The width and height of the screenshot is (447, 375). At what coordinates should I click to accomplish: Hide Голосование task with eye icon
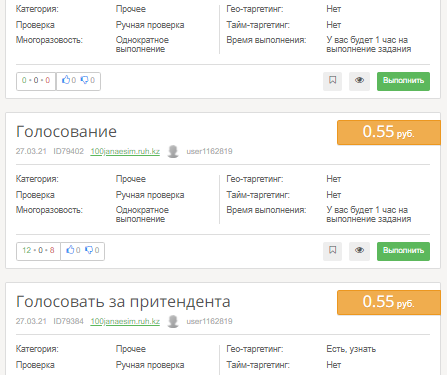click(x=359, y=251)
